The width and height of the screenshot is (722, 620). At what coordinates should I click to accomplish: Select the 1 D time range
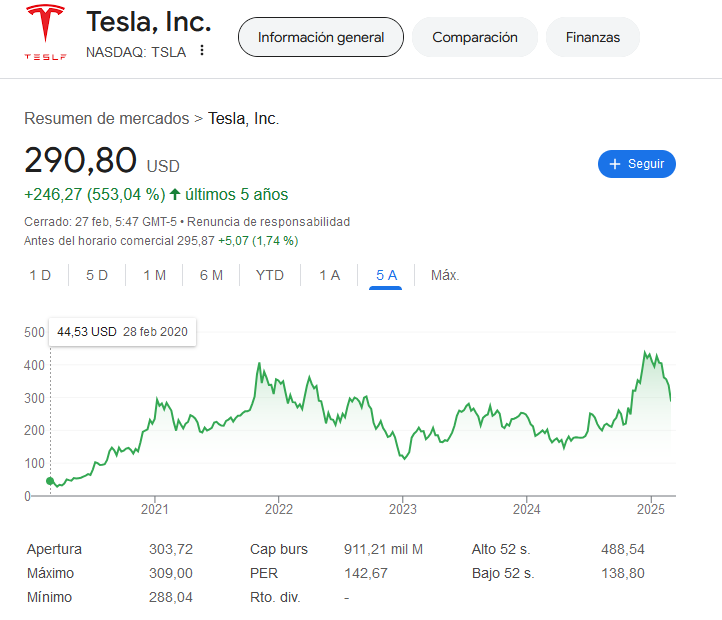coord(40,275)
